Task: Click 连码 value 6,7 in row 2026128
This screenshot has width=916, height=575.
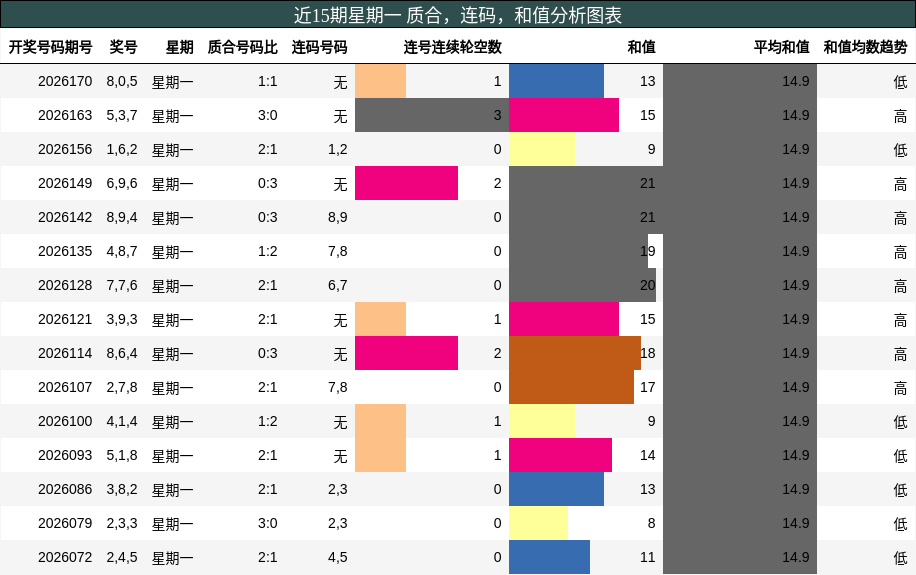Action: (338, 285)
